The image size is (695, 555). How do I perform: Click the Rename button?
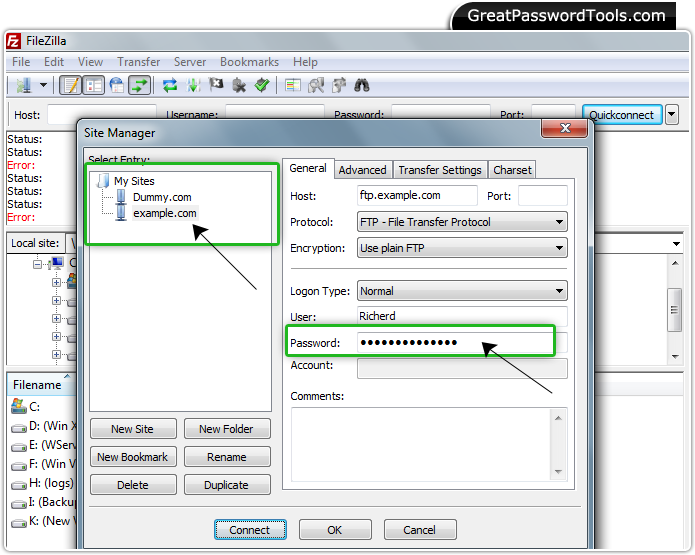coord(226,457)
